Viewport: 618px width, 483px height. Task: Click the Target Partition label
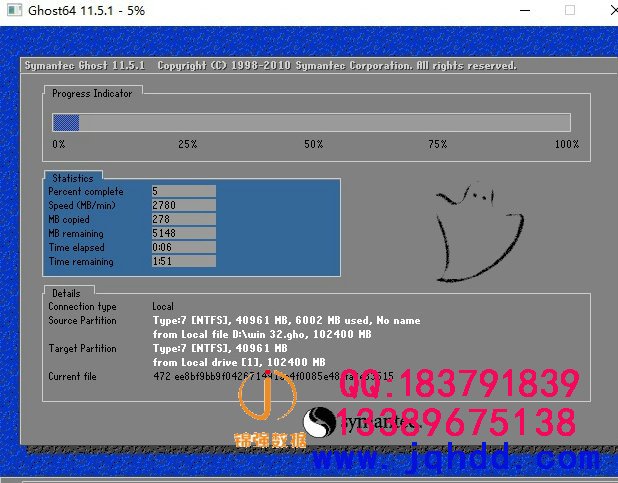click(82, 348)
